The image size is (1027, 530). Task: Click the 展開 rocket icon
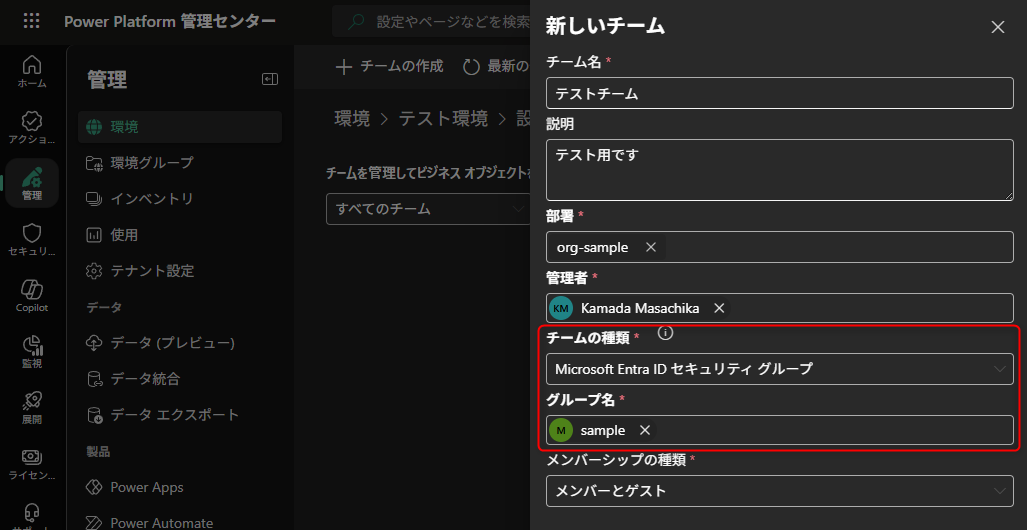coord(32,406)
